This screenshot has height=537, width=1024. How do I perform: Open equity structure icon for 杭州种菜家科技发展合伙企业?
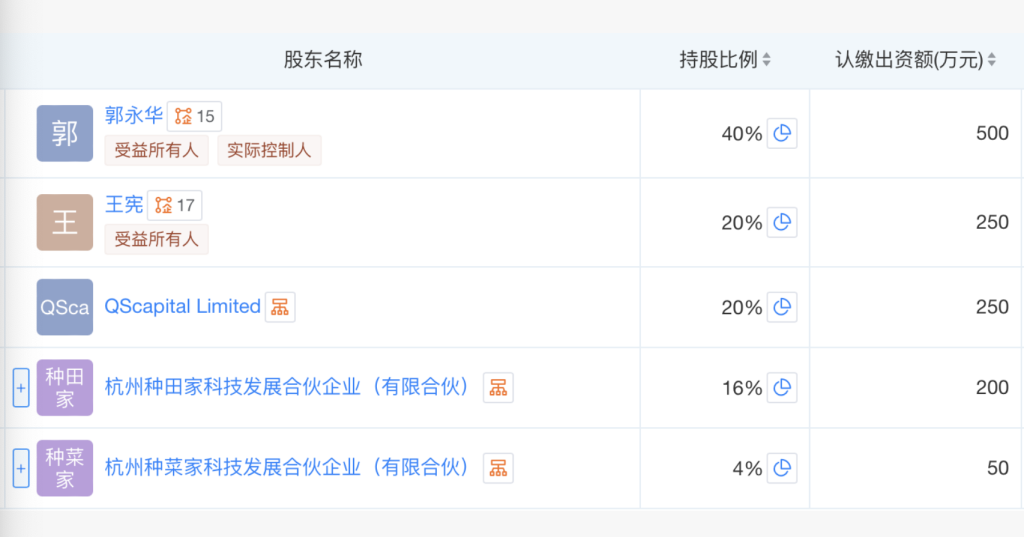[x=498, y=468]
